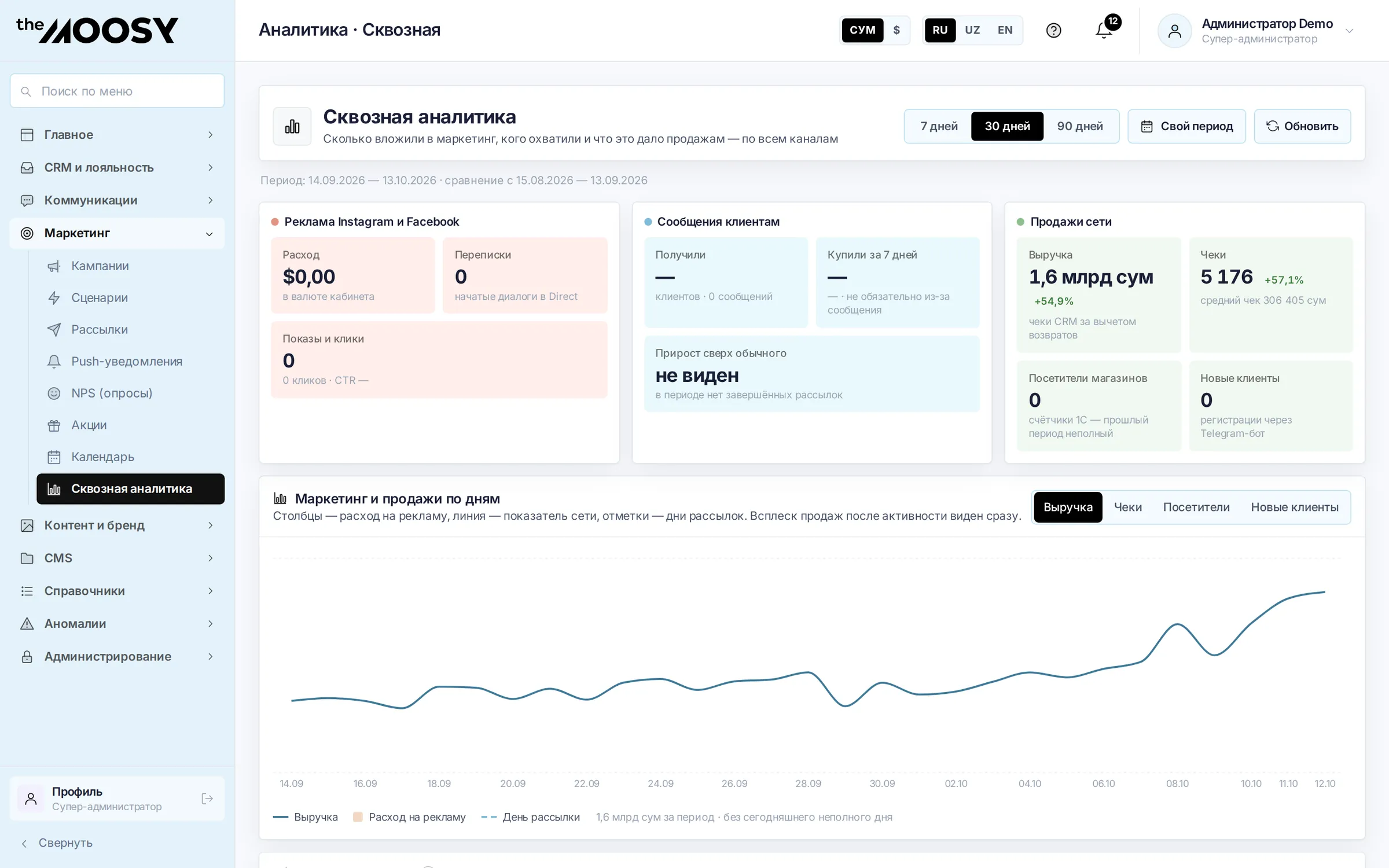Click the Аномалии warning triangle icon
The image size is (1389, 868).
(27, 623)
